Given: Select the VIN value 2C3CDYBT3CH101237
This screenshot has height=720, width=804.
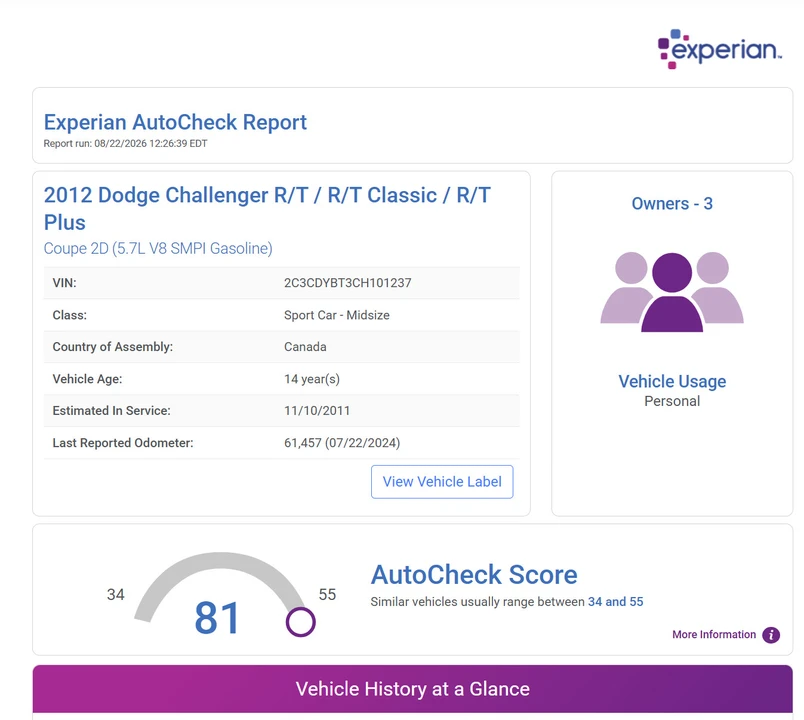Looking at the screenshot, I should (x=348, y=283).
